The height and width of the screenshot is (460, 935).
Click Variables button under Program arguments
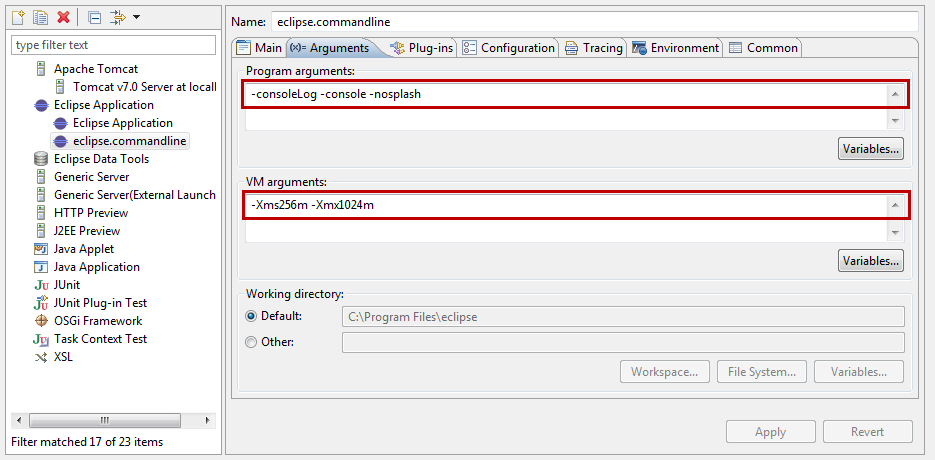(871, 149)
